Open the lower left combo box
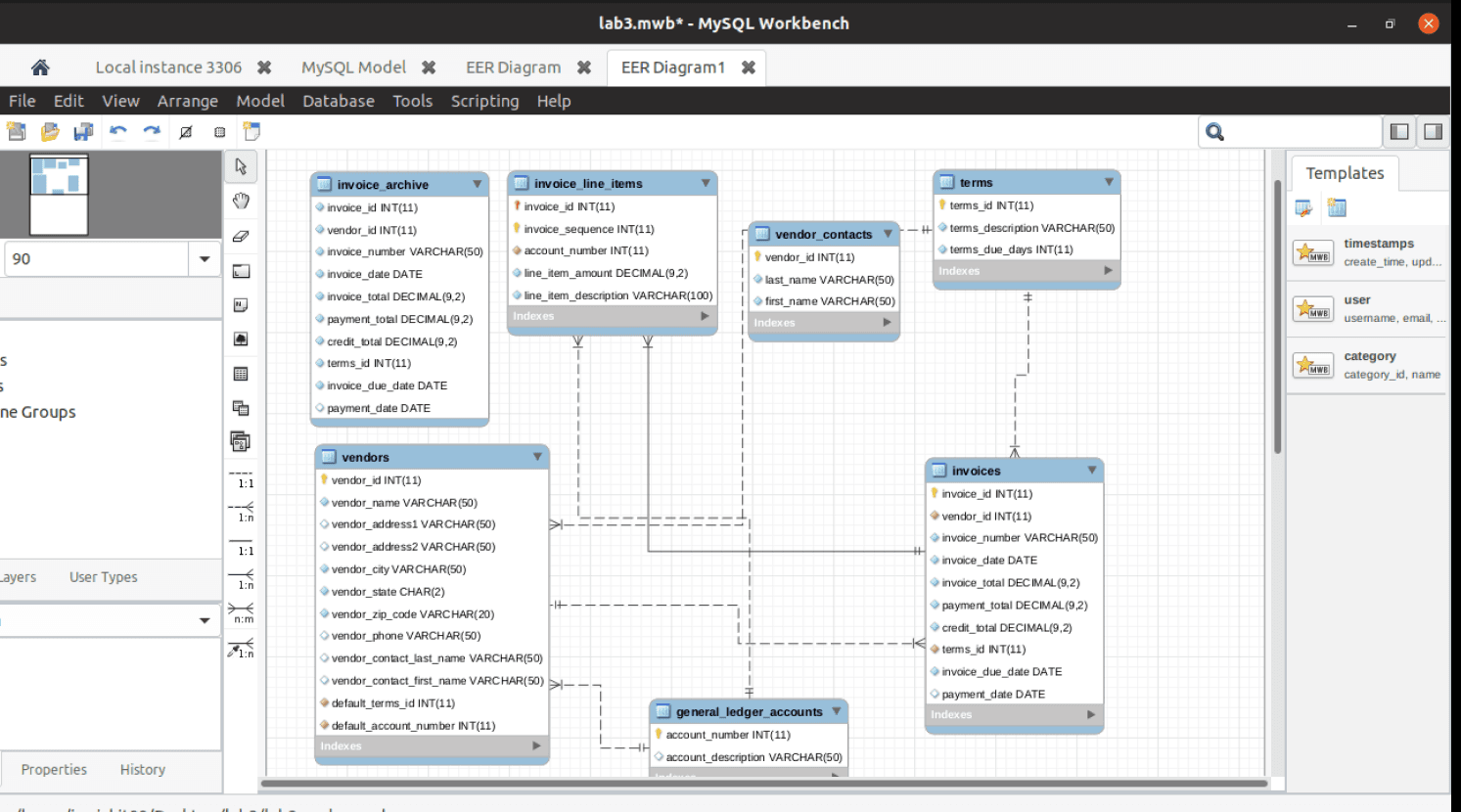The image size is (1461, 812). (x=205, y=620)
